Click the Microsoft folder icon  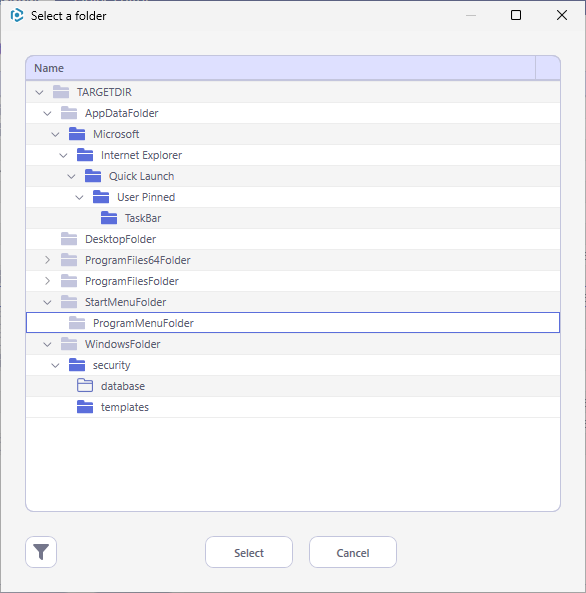tap(77, 134)
